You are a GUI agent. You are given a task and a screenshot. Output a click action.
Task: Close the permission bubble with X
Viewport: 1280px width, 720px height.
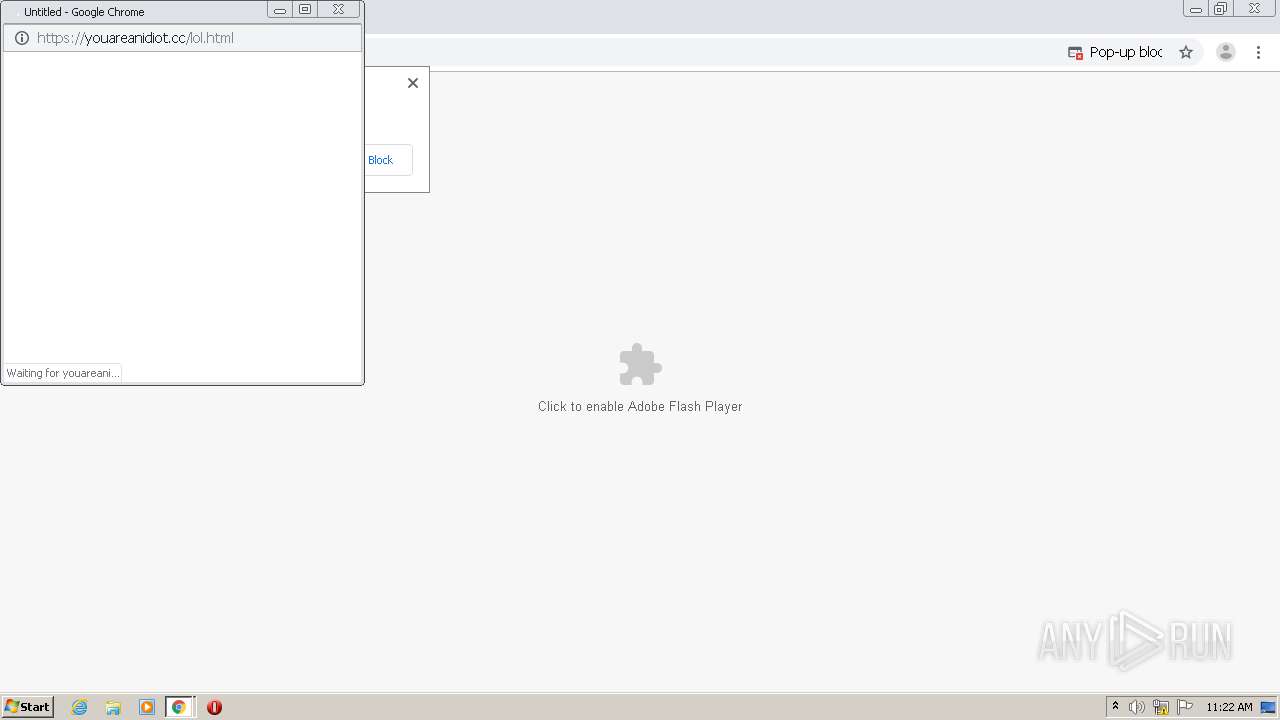click(x=413, y=83)
